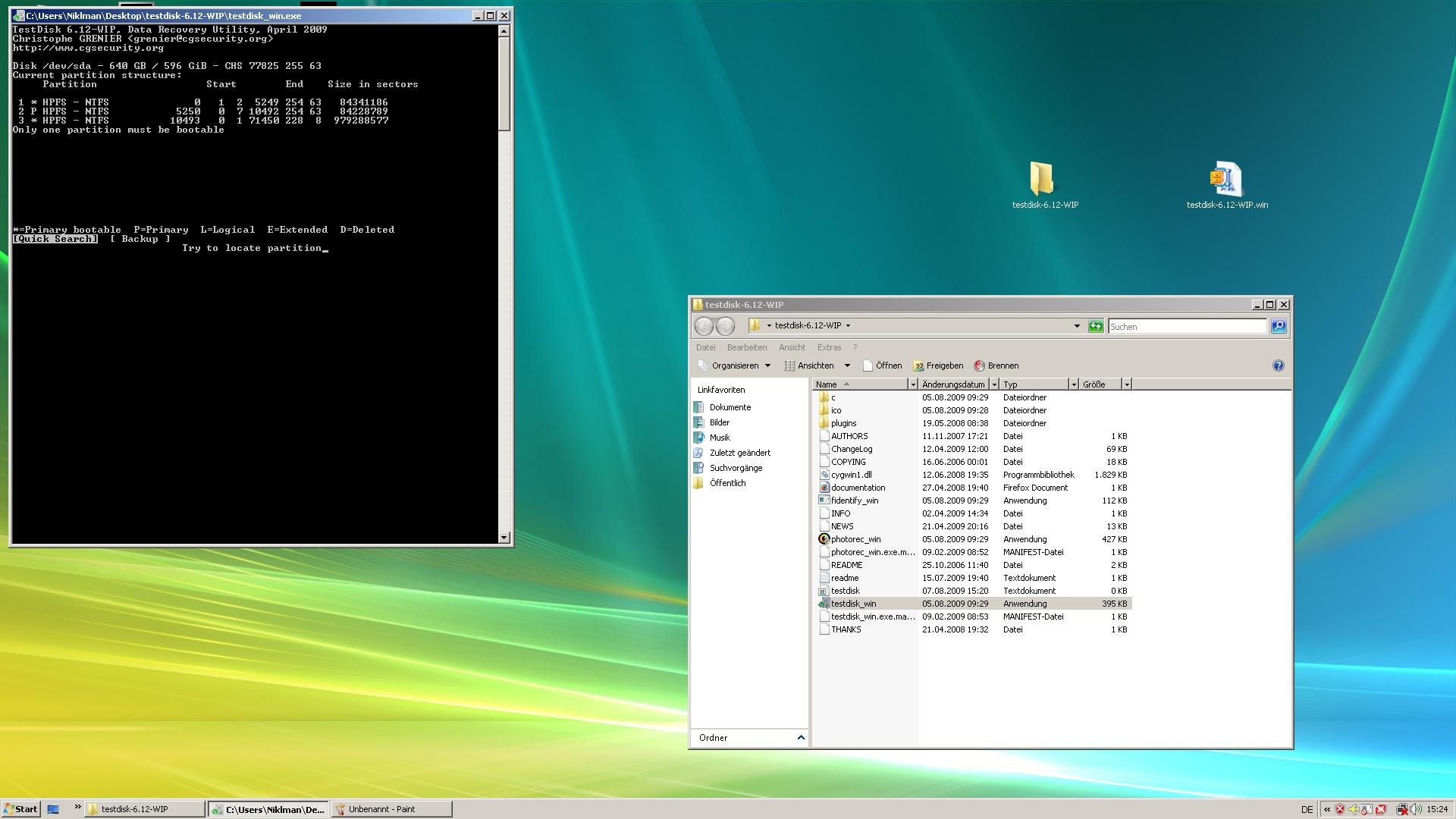Click the explorer search magnifier button

(x=1278, y=326)
